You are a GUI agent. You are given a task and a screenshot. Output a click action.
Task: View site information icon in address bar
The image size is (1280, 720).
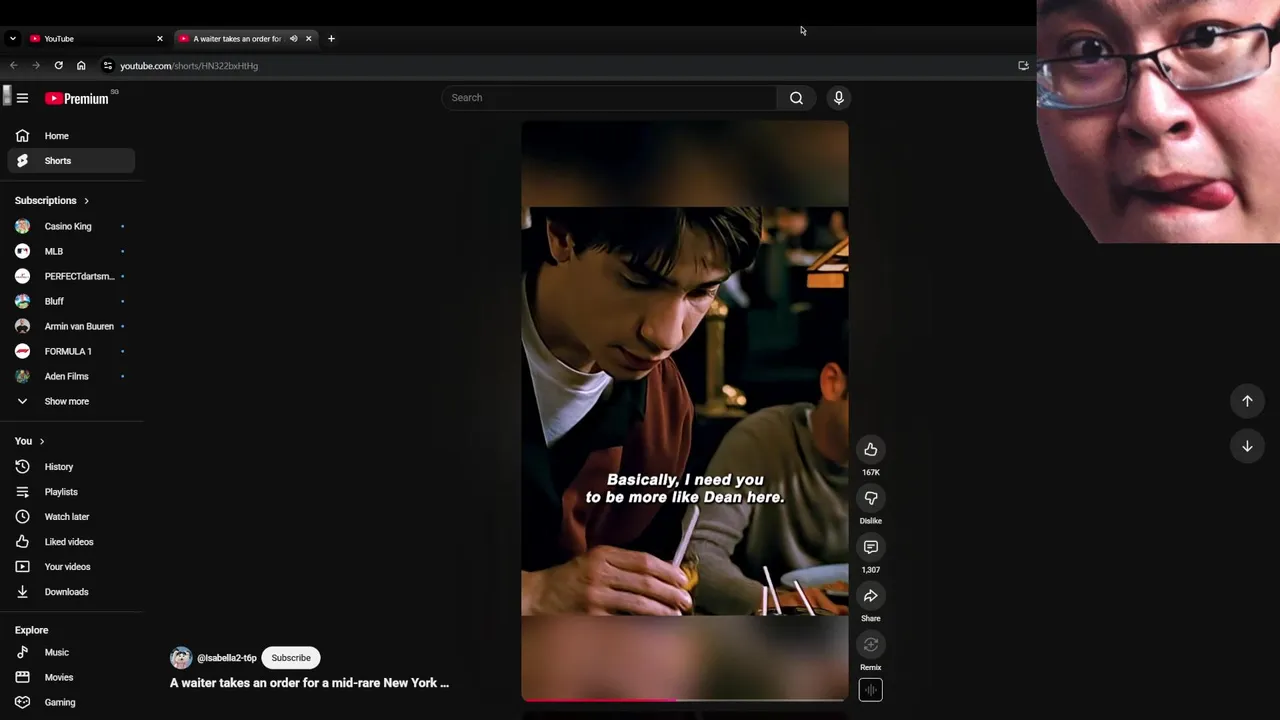pos(108,66)
